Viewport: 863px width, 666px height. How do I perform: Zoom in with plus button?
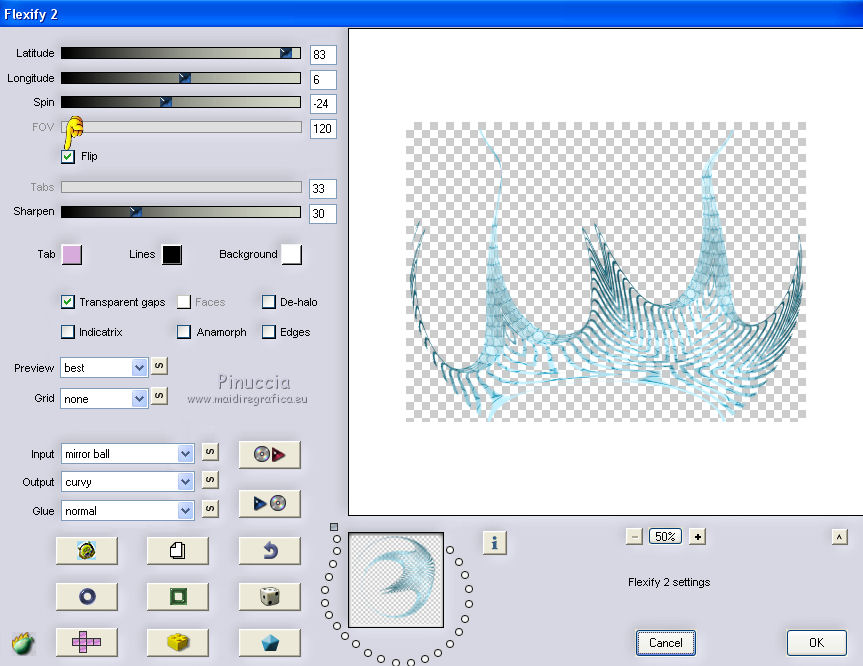[x=697, y=537]
